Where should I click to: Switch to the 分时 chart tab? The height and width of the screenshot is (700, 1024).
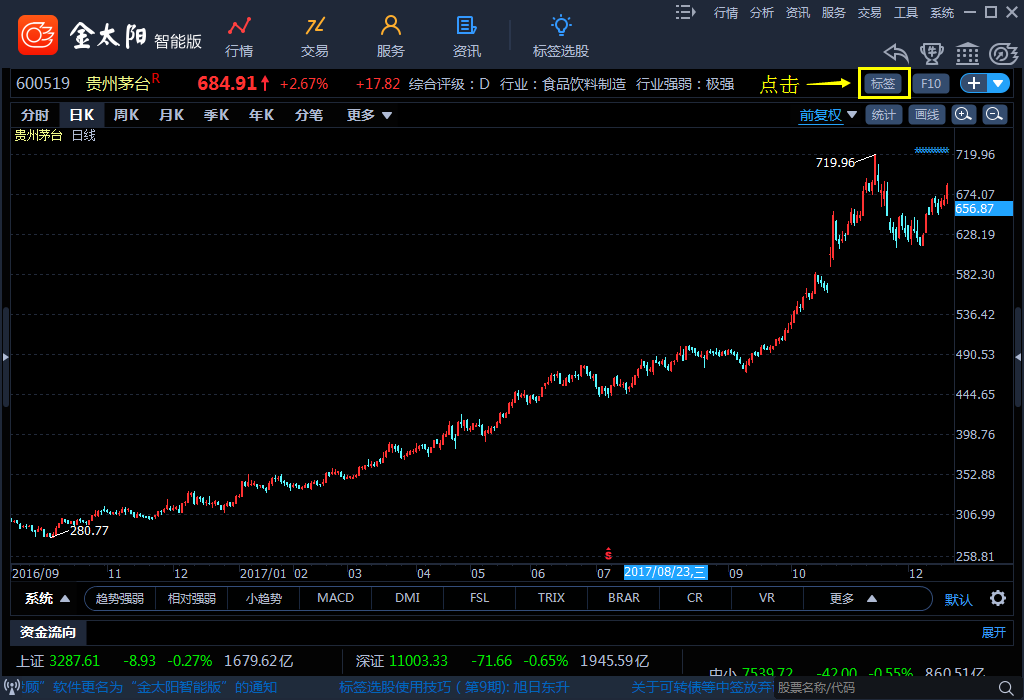click(35, 115)
